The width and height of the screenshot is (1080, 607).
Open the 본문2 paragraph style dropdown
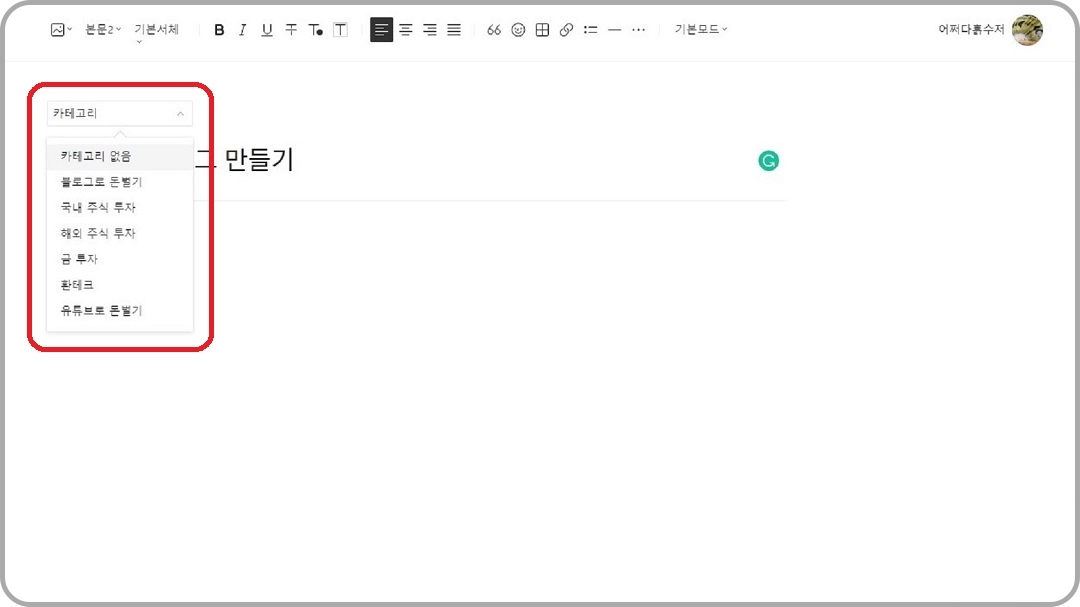click(105, 29)
